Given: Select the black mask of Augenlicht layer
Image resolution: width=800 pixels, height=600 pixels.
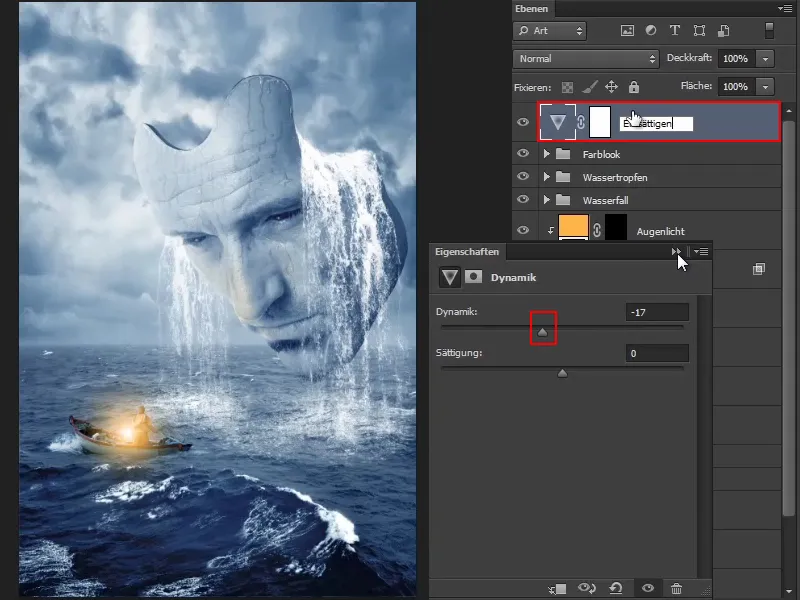Looking at the screenshot, I should click(x=615, y=227).
